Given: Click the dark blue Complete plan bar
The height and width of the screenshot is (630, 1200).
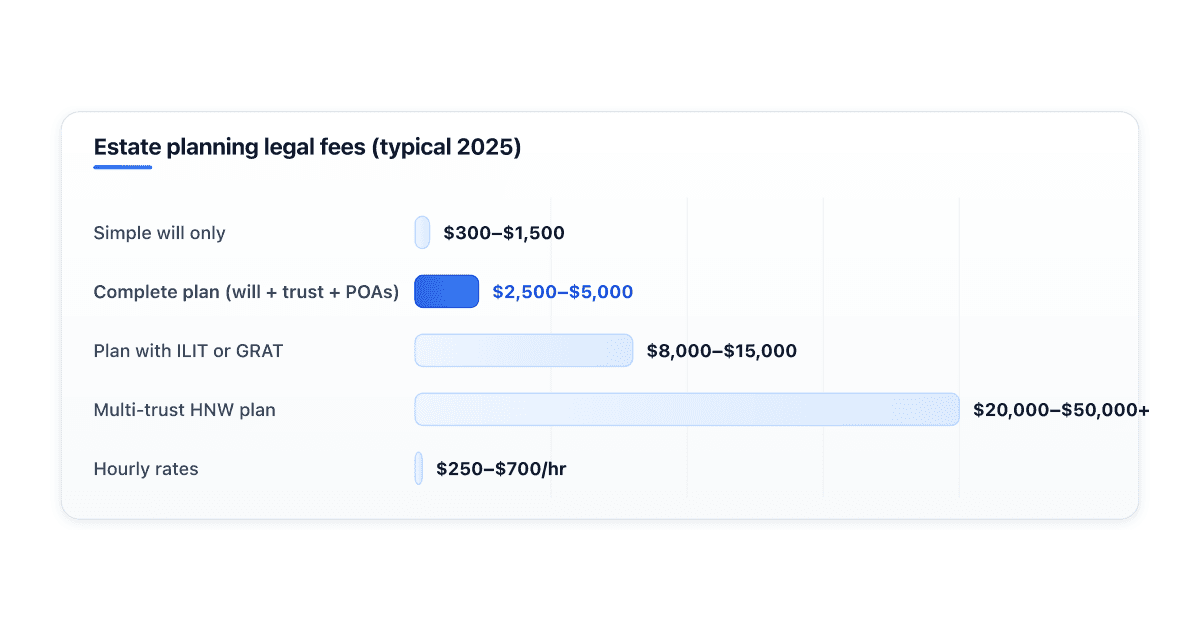Looking at the screenshot, I should coord(447,291).
